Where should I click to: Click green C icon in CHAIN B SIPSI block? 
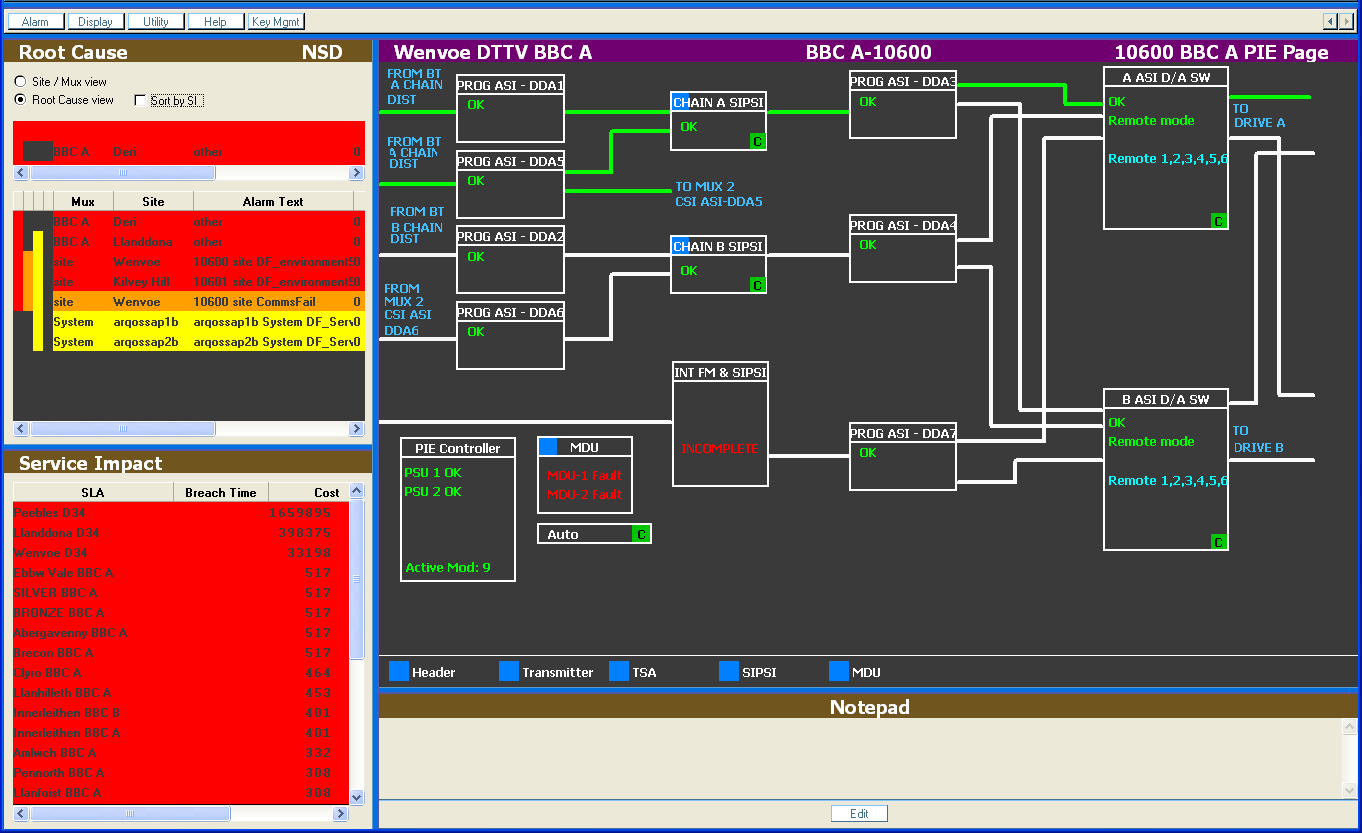point(758,285)
